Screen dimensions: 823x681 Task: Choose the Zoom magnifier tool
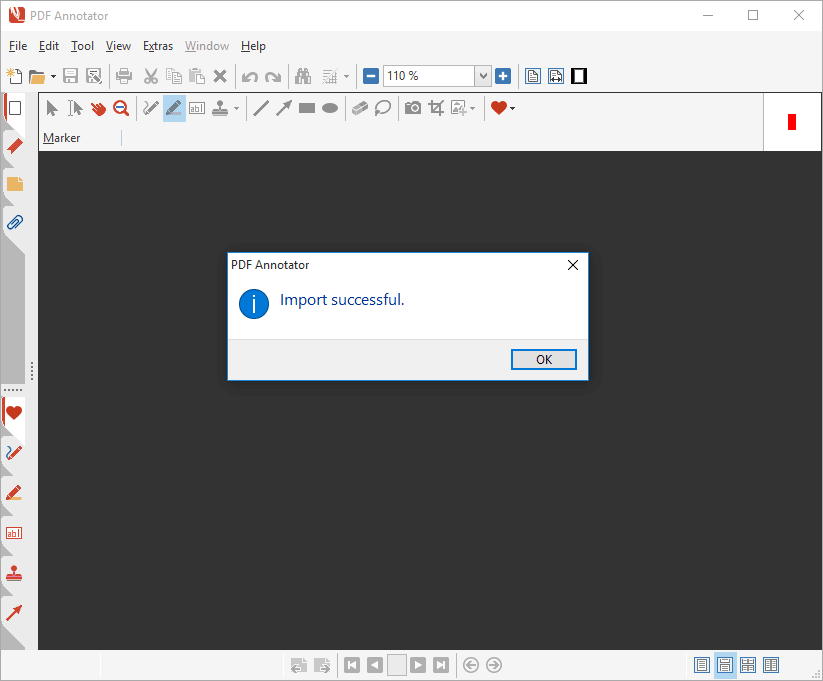coord(121,108)
